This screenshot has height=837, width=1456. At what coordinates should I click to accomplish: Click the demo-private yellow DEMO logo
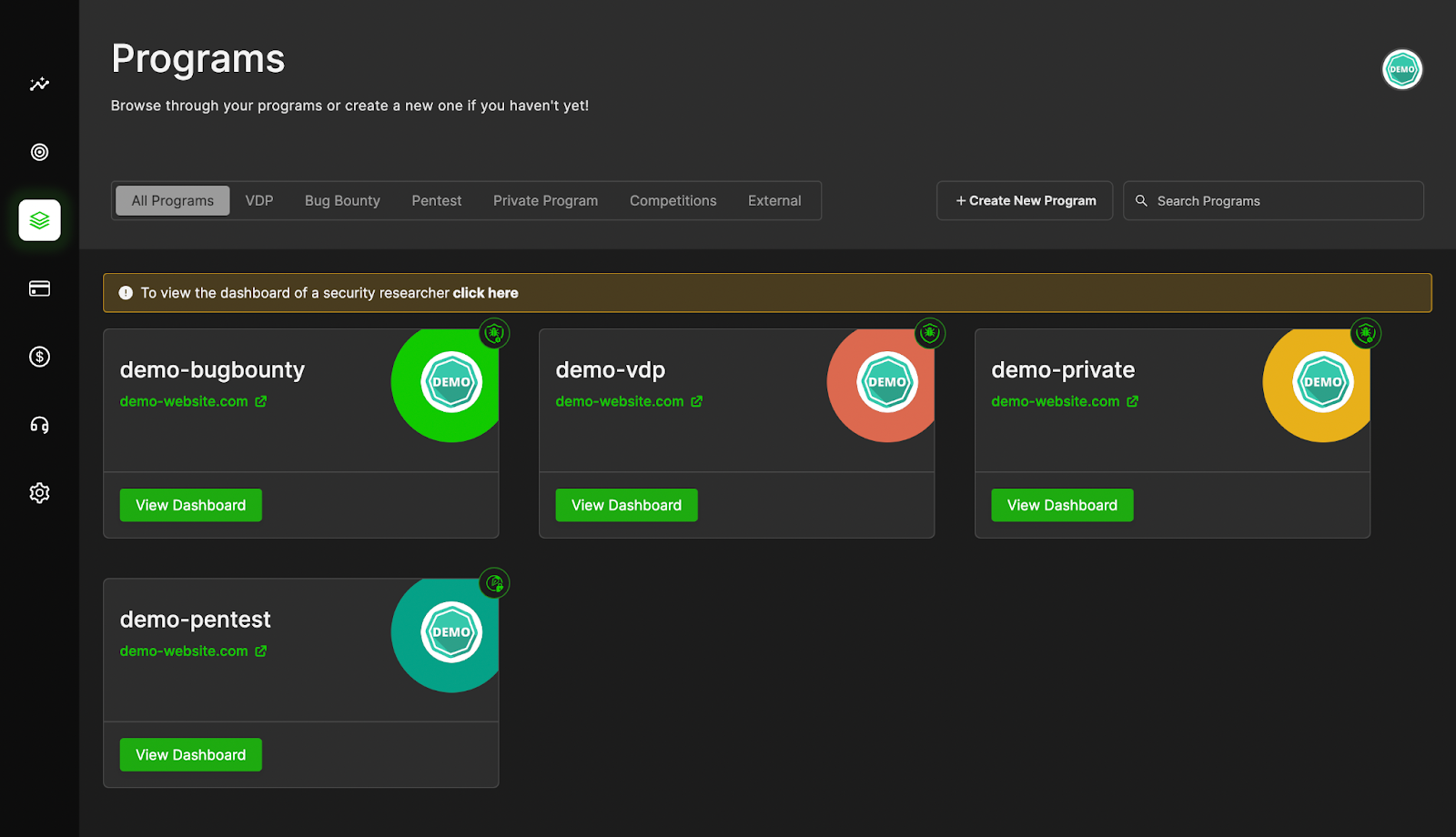(1323, 382)
